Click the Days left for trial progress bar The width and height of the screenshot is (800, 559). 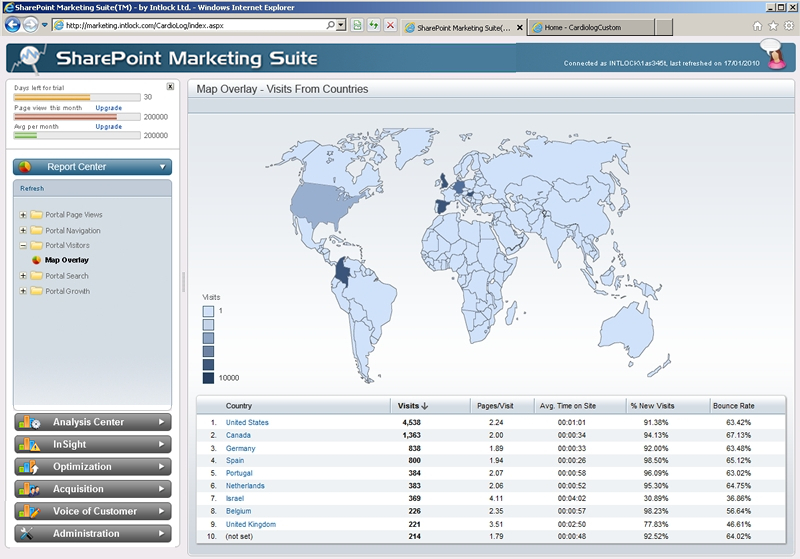pyautogui.click(x=77, y=97)
